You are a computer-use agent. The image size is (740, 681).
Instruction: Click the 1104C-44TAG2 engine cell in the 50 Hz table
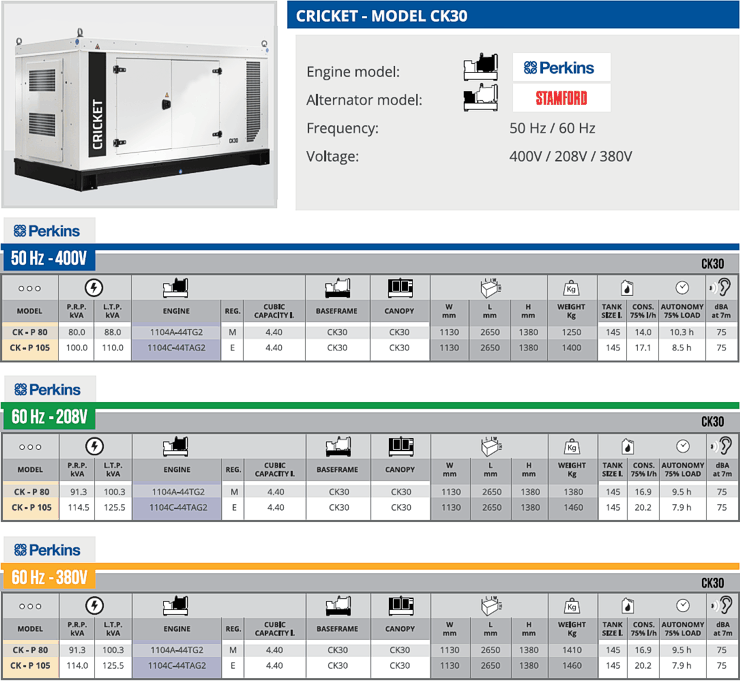tap(176, 348)
